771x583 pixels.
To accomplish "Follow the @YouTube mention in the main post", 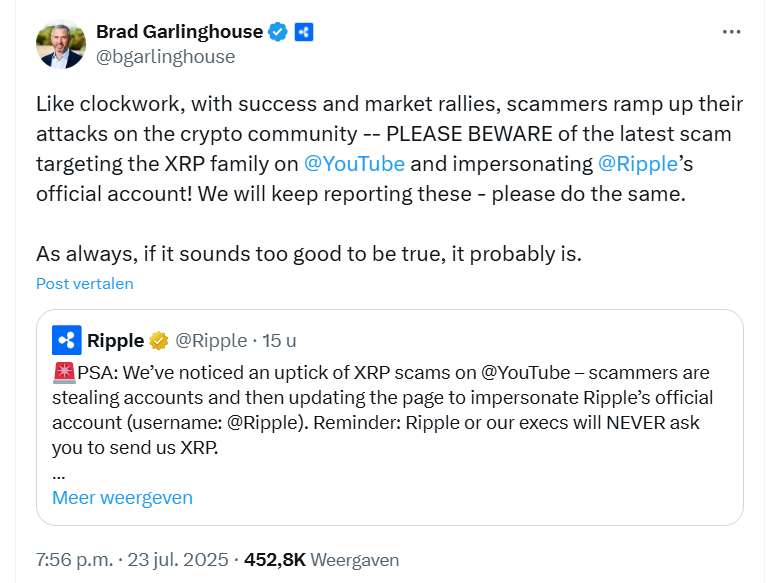I will [x=356, y=163].
